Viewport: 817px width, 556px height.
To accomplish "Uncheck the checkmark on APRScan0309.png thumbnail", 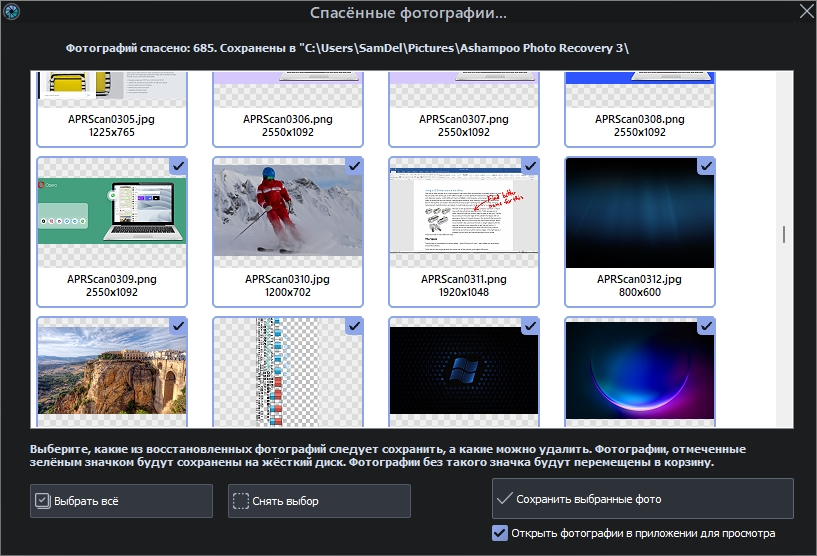I will [x=177, y=166].
